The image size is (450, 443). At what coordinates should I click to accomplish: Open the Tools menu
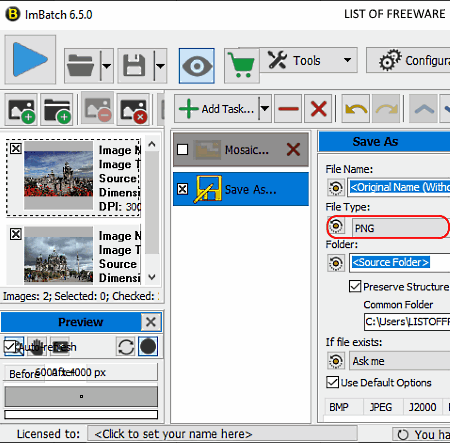pyautogui.click(x=308, y=60)
